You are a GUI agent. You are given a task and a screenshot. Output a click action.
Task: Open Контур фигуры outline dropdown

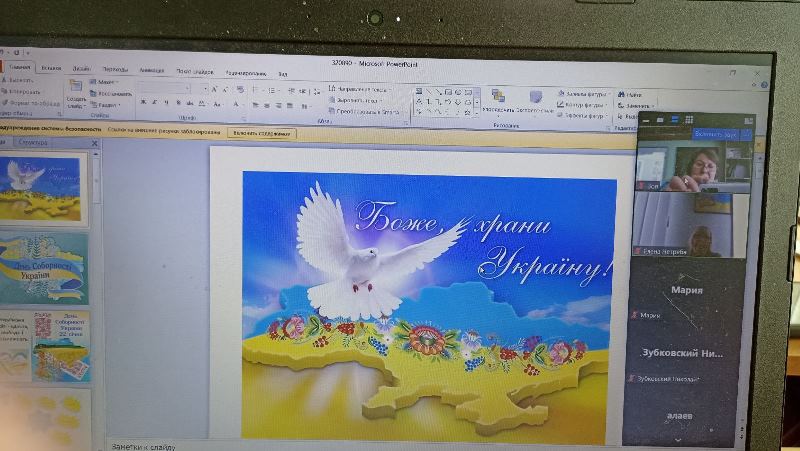582,105
